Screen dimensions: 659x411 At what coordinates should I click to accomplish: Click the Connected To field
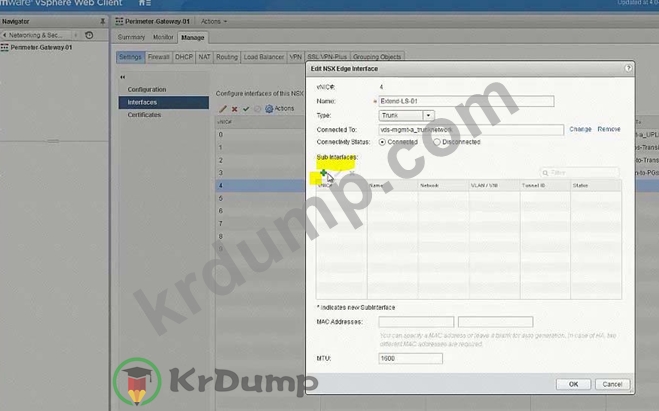[x=471, y=130]
